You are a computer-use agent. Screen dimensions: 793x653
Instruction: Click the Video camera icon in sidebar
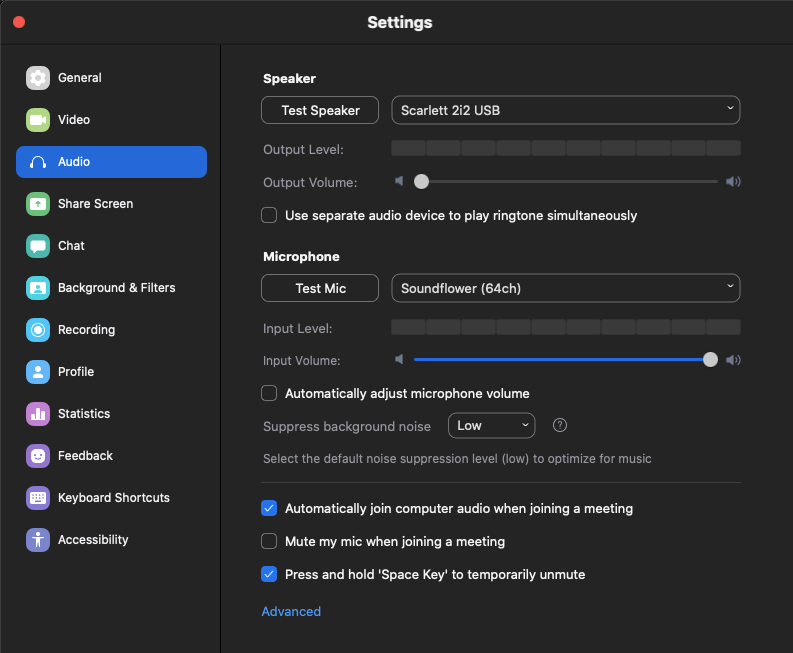[x=38, y=120]
